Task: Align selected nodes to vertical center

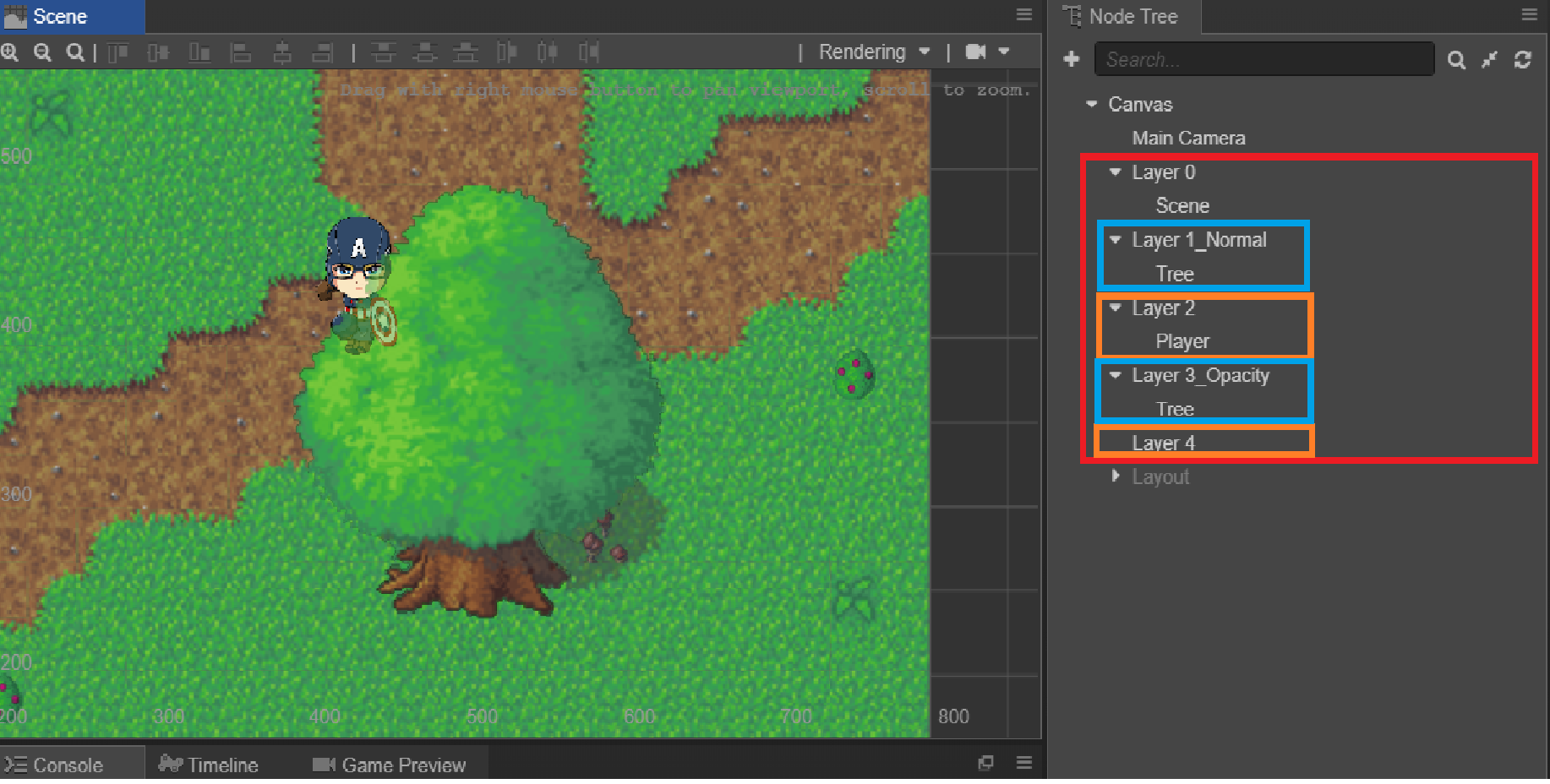Action: point(158,52)
